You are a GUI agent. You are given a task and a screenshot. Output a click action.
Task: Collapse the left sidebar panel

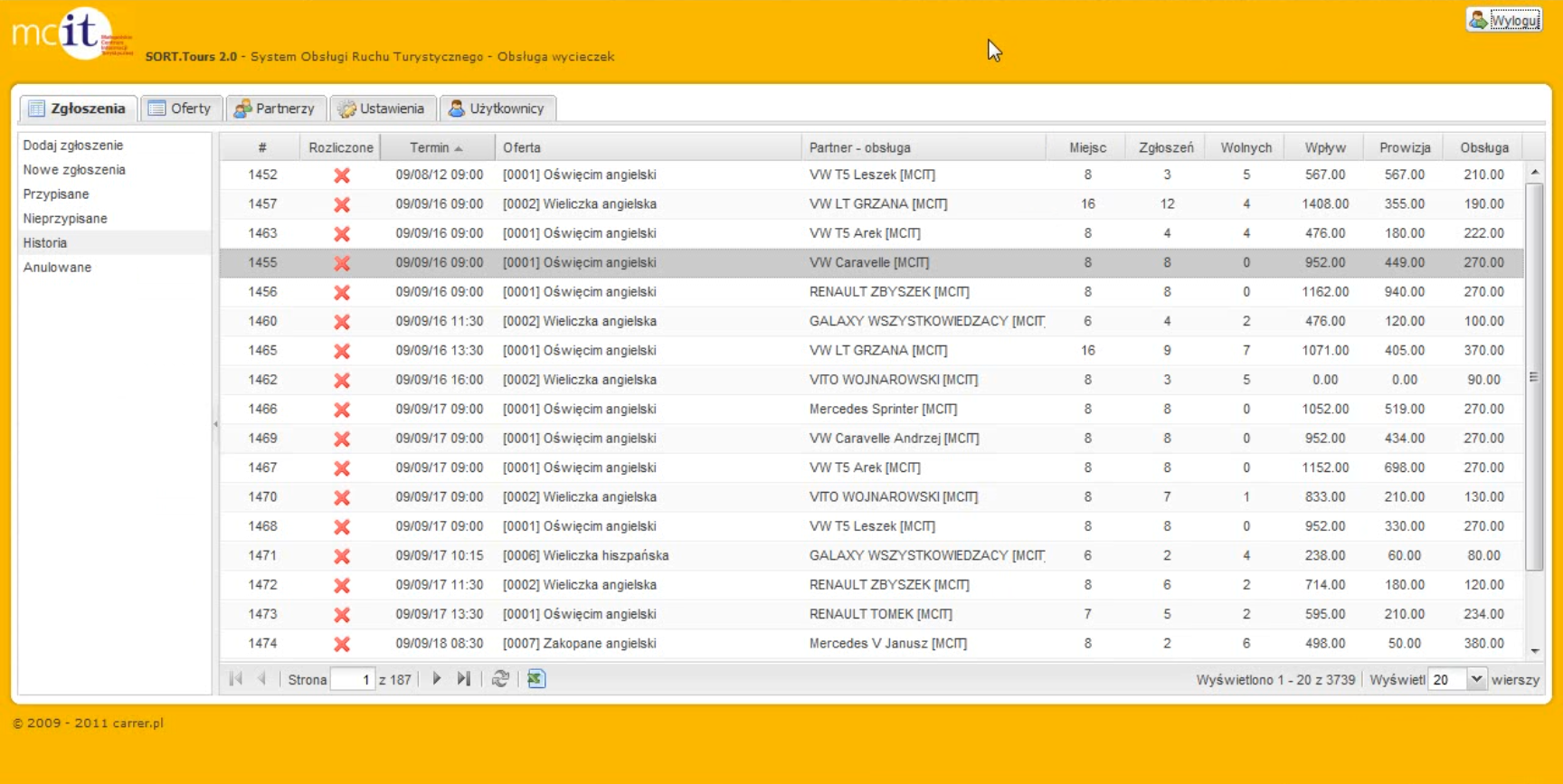click(x=215, y=423)
